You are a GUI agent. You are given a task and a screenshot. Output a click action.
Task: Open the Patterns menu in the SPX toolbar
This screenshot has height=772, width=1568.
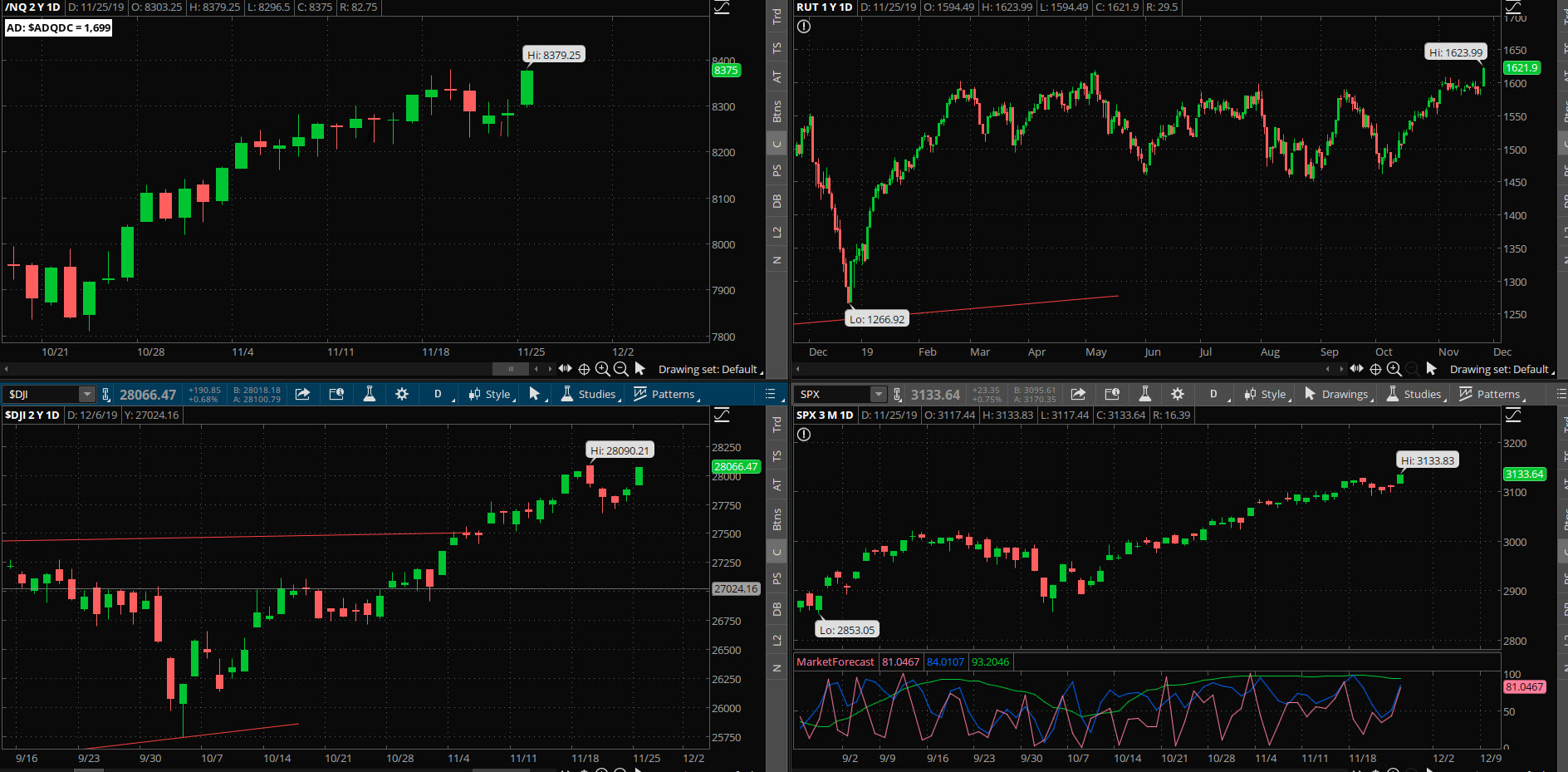pos(1492,394)
